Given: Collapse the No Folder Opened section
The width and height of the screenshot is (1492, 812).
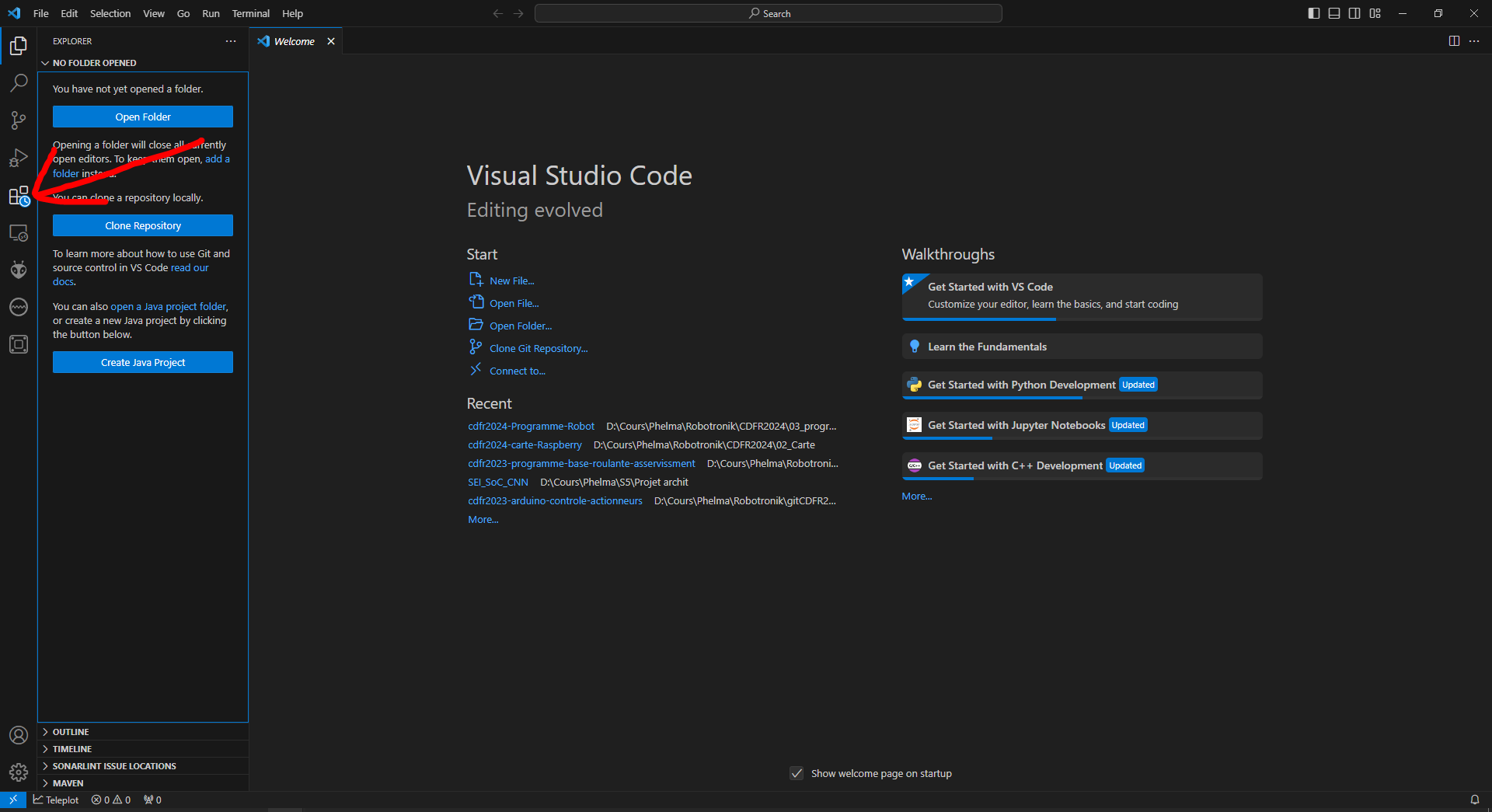Looking at the screenshot, I should coord(143,63).
